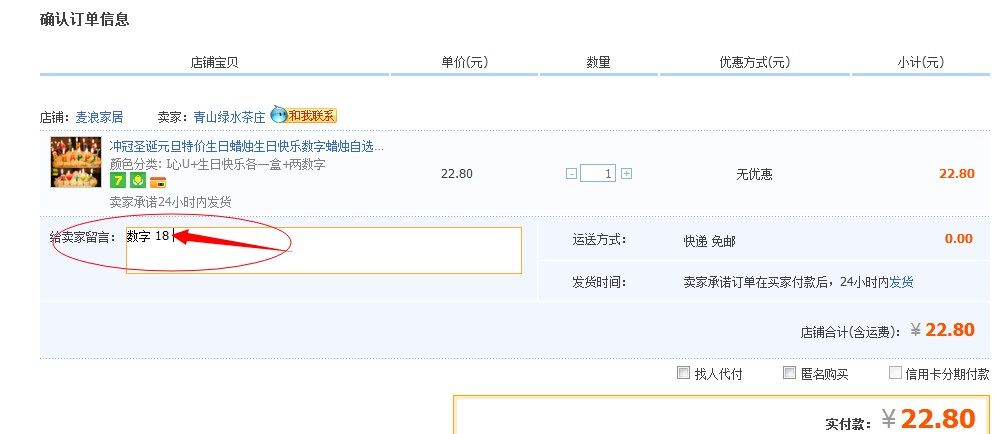Viewport: 998px width, 434px height.
Task: Open the 麦浪家居 store link
Action: pyautogui.click(x=99, y=117)
